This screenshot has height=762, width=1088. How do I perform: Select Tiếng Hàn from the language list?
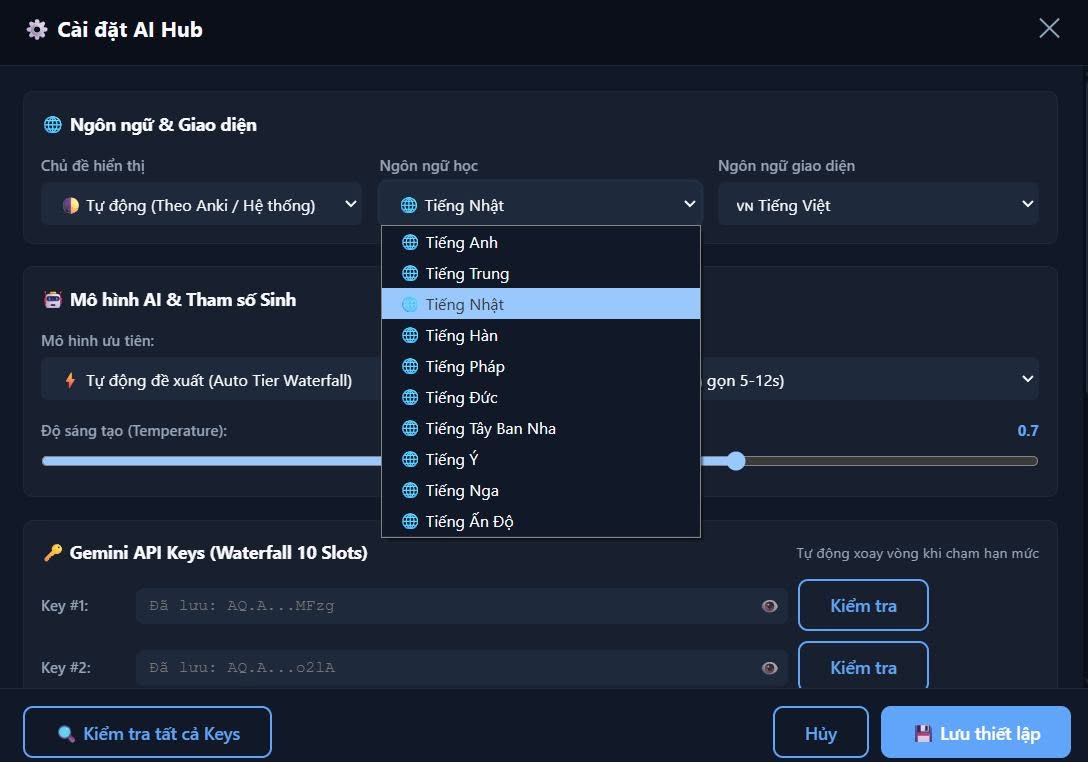click(x=541, y=335)
